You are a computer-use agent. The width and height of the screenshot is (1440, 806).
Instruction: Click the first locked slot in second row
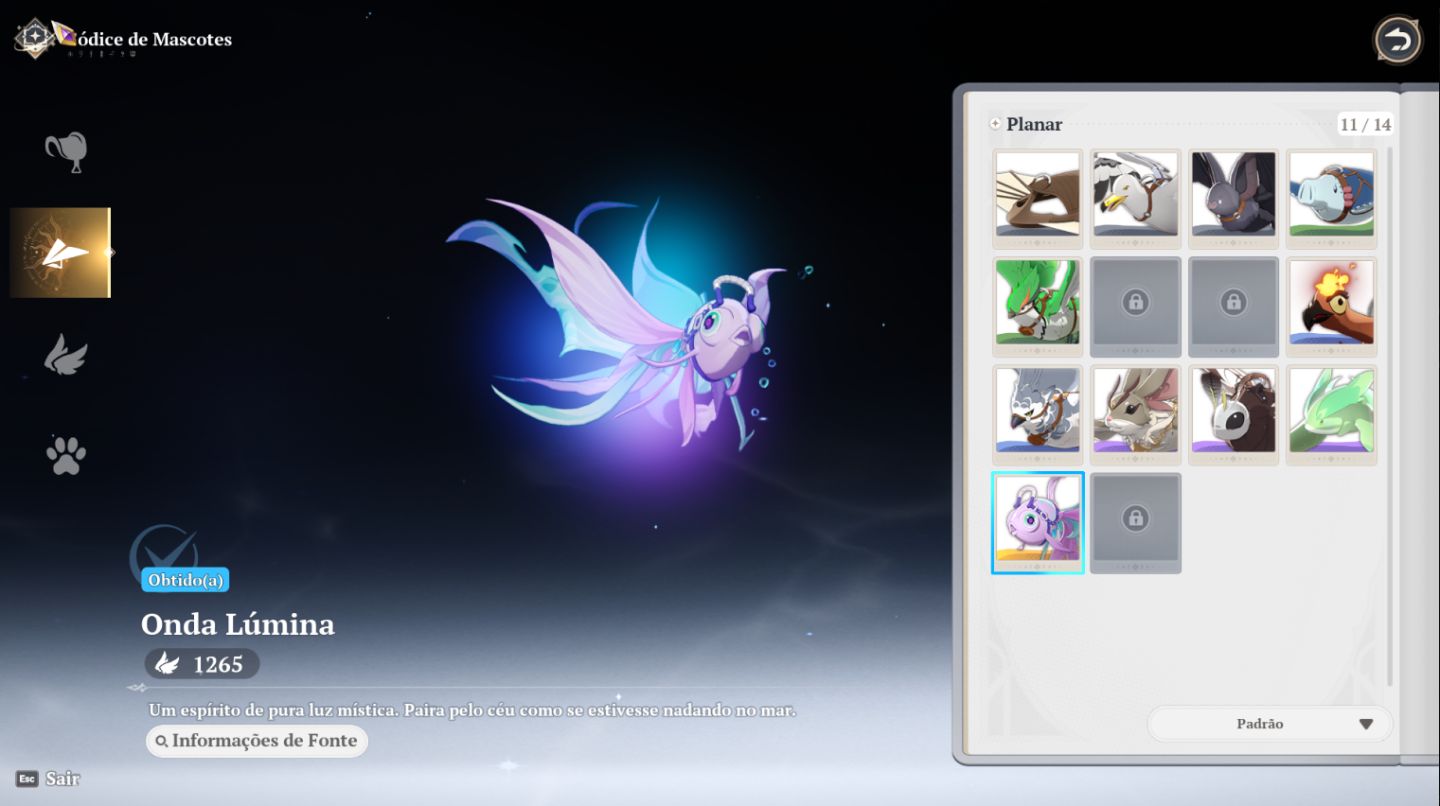click(x=1135, y=307)
